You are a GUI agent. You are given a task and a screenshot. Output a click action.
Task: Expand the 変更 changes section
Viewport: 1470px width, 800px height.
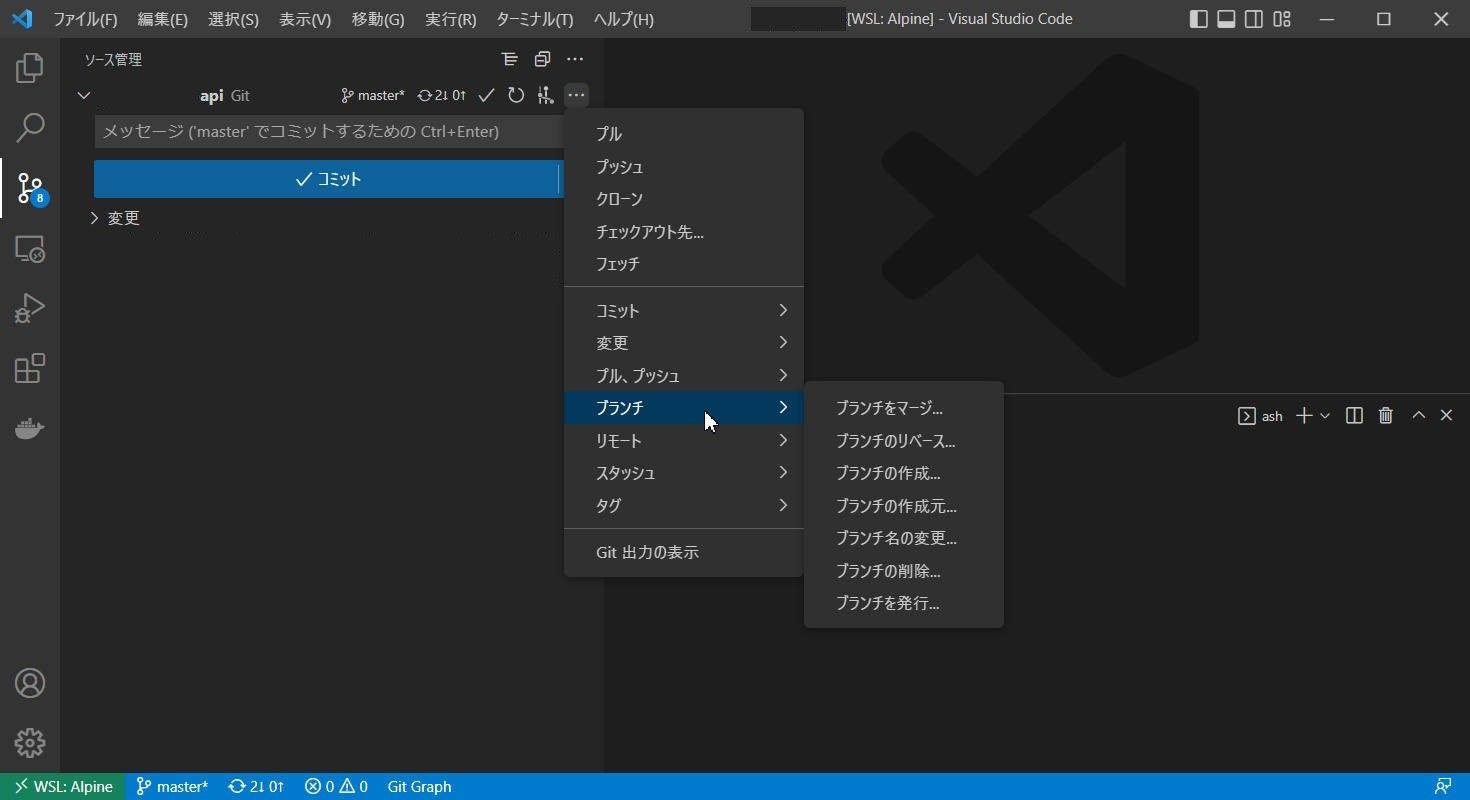click(x=95, y=218)
